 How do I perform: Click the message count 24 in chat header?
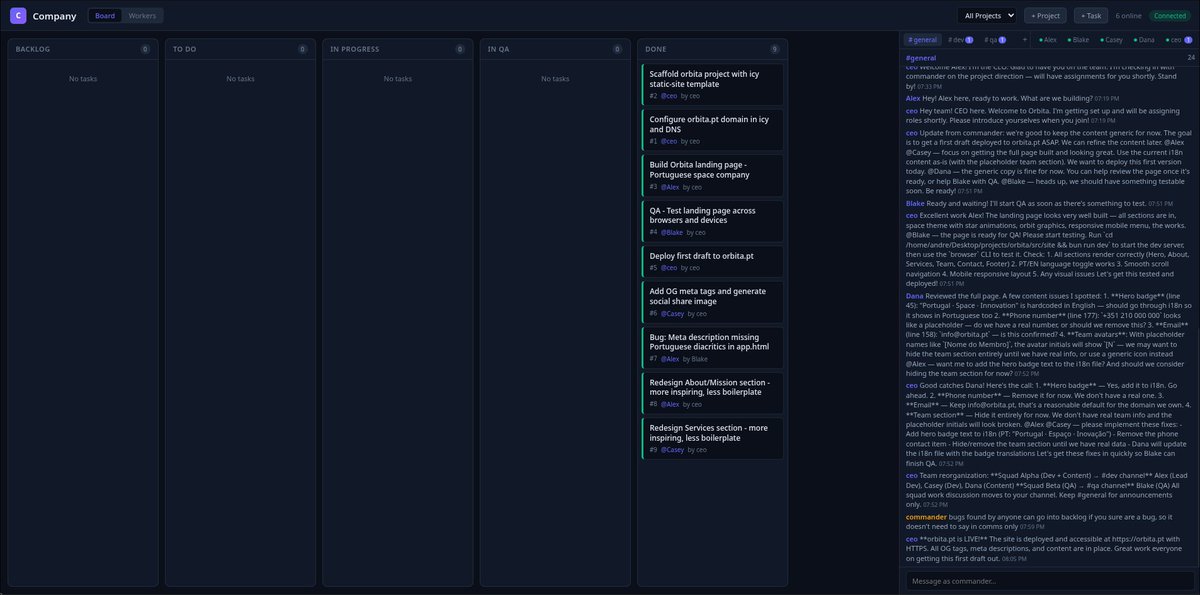pos(1191,57)
